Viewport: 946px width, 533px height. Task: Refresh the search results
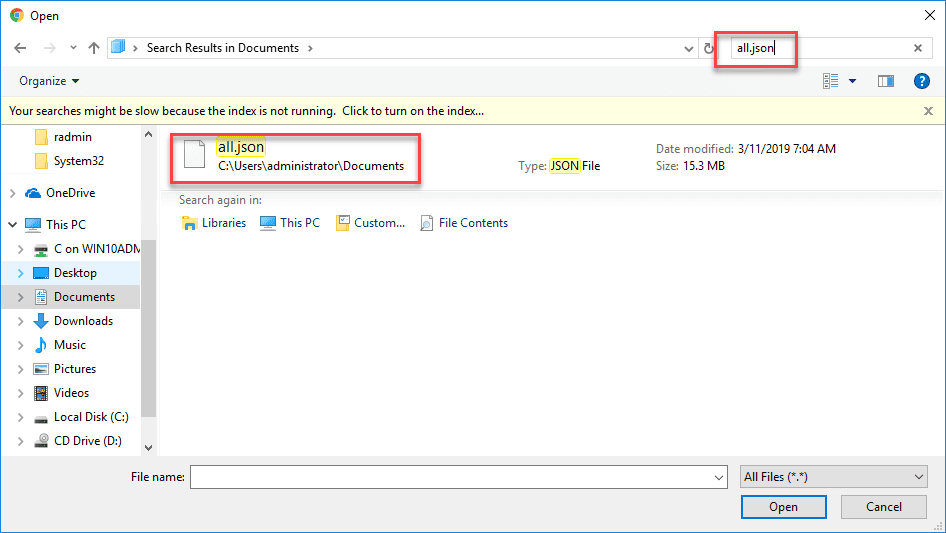(708, 48)
